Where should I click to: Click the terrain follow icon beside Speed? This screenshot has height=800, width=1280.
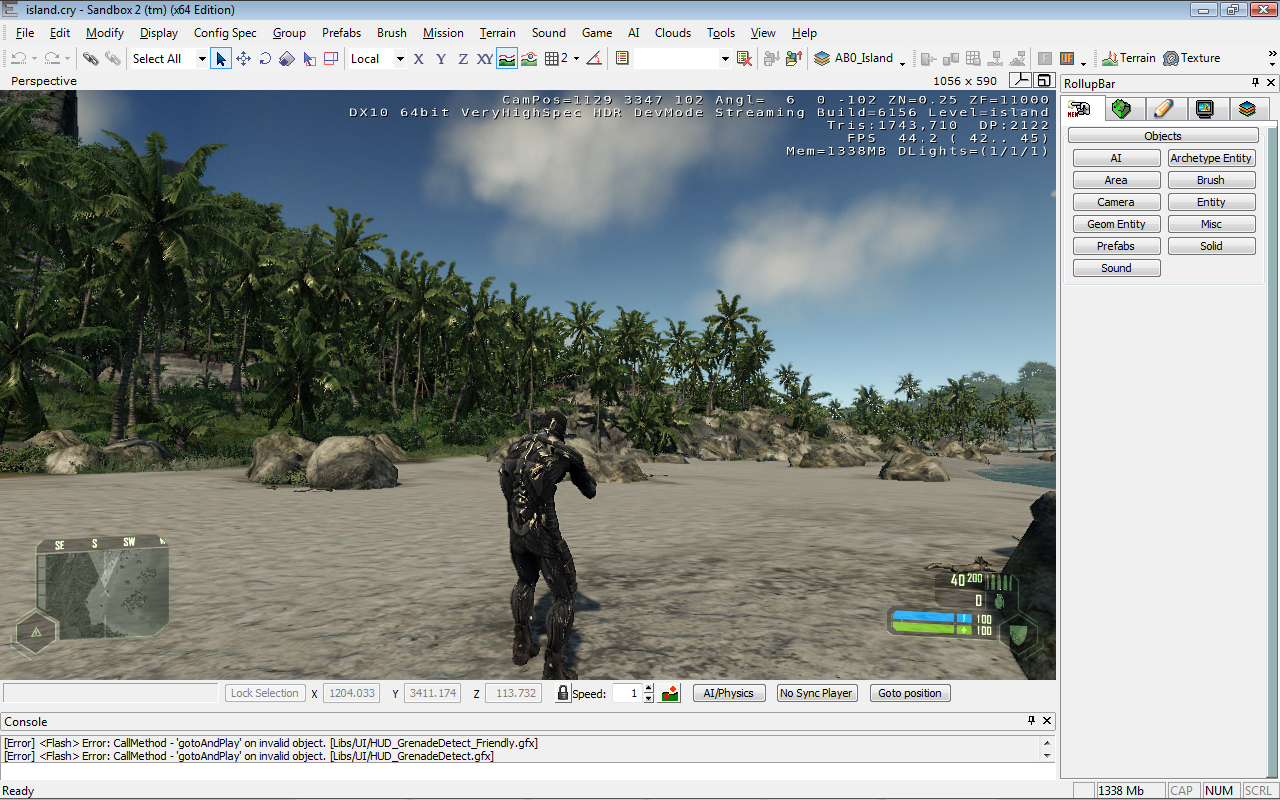tap(670, 693)
